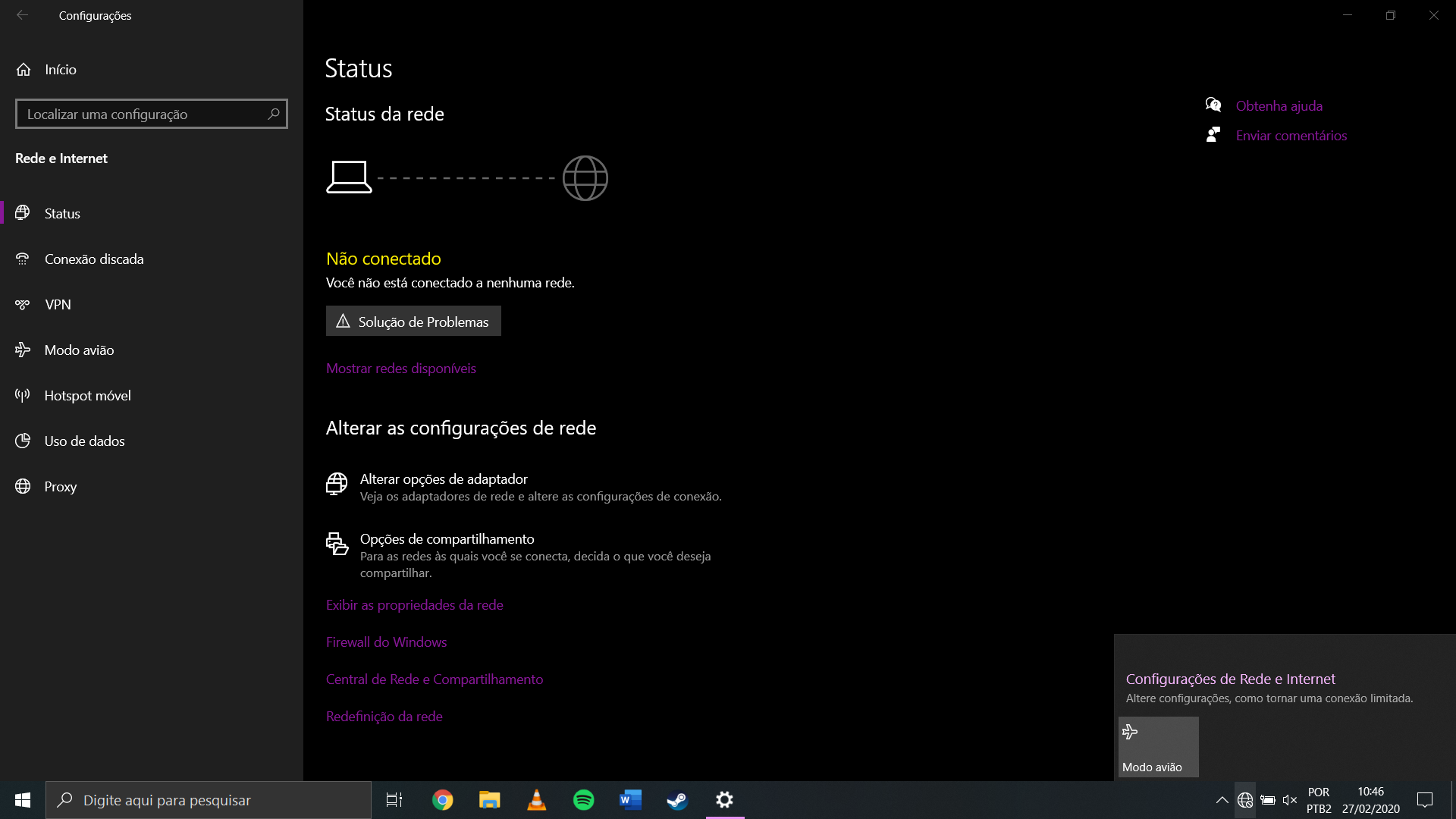Click the Obtenha ajuda link
Viewport: 1456px width, 819px height.
point(1279,105)
